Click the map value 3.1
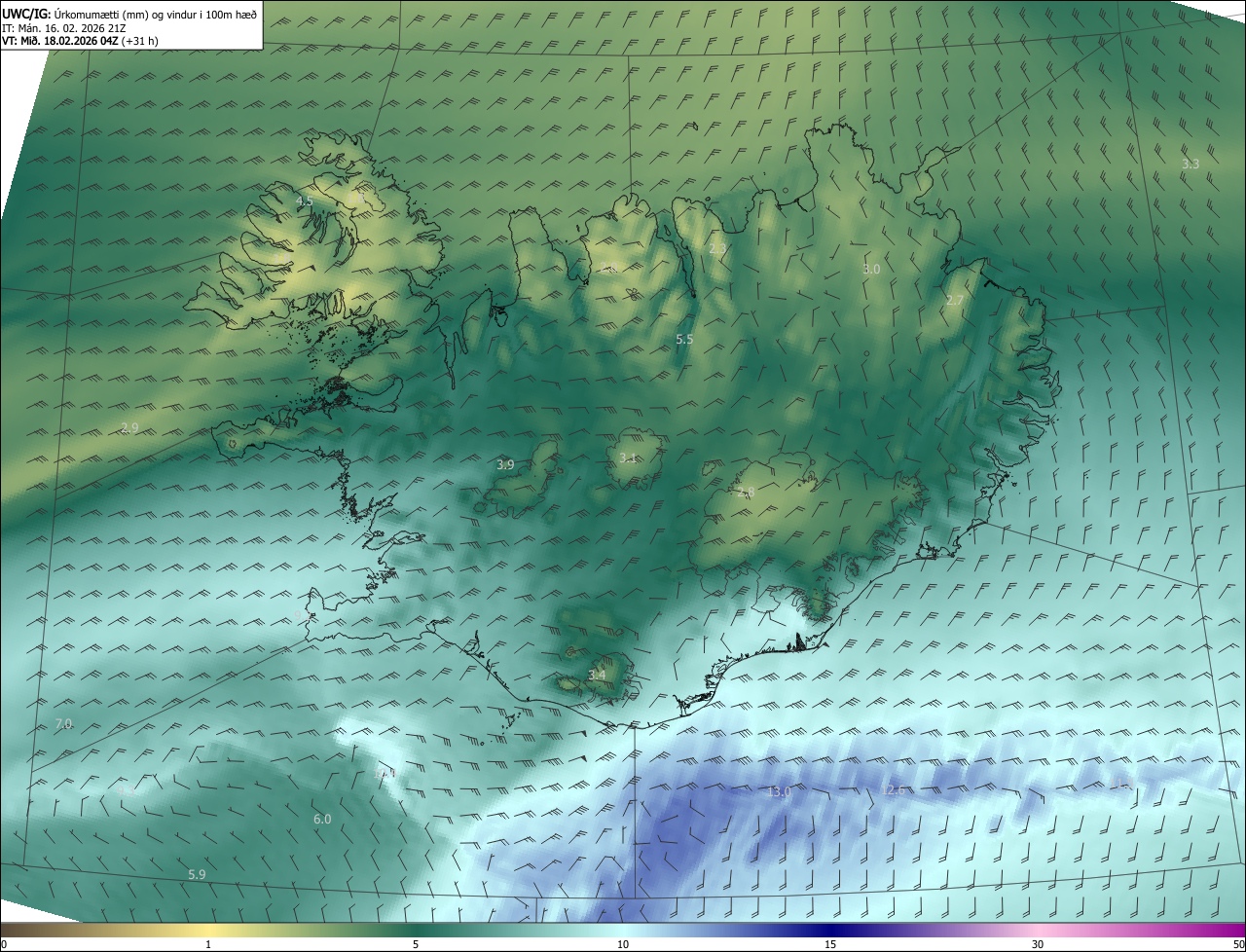The width and height of the screenshot is (1246, 952). [x=628, y=458]
